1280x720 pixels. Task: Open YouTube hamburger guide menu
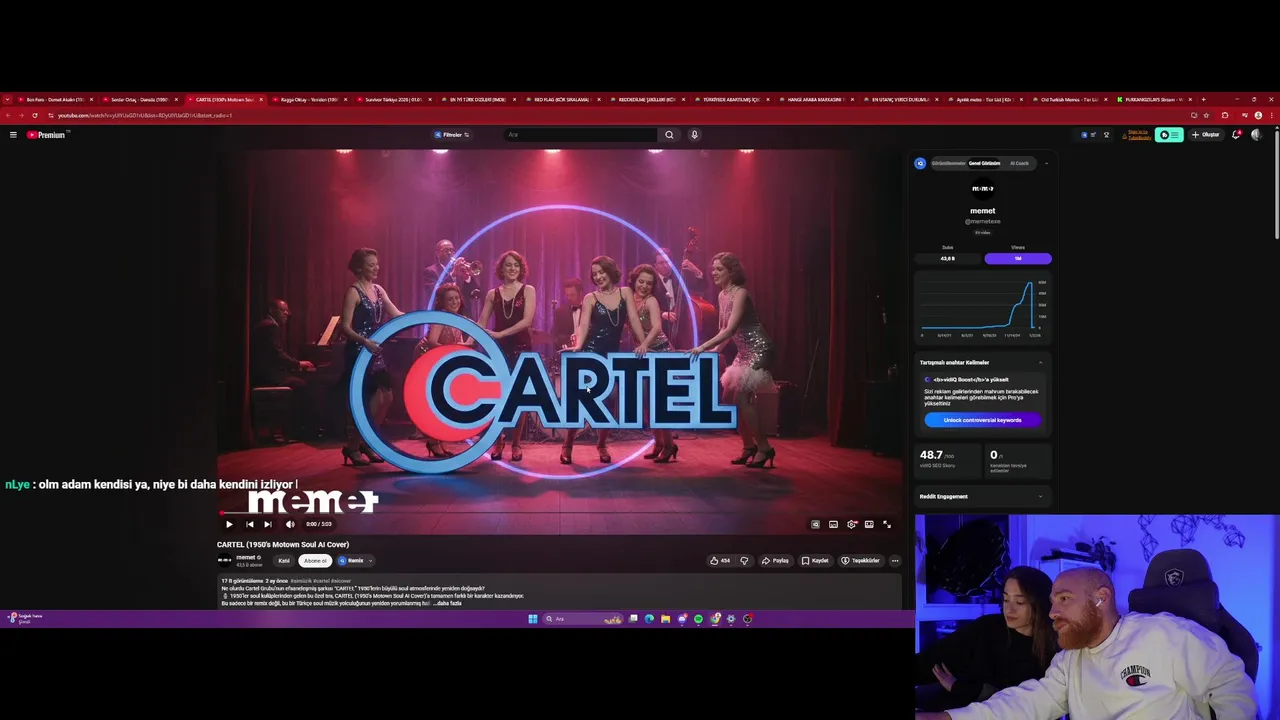point(13,134)
